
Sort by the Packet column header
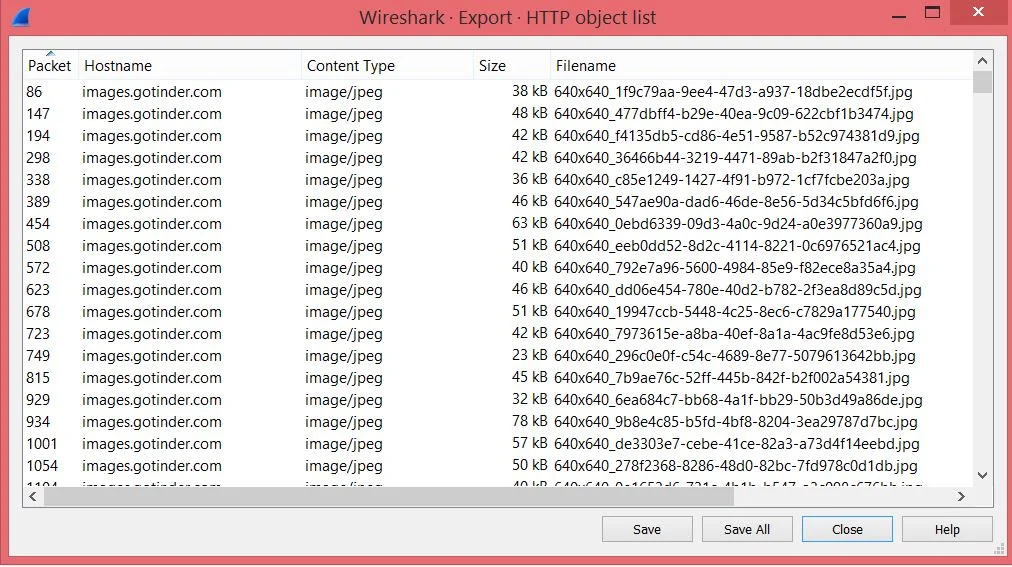[50, 65]
